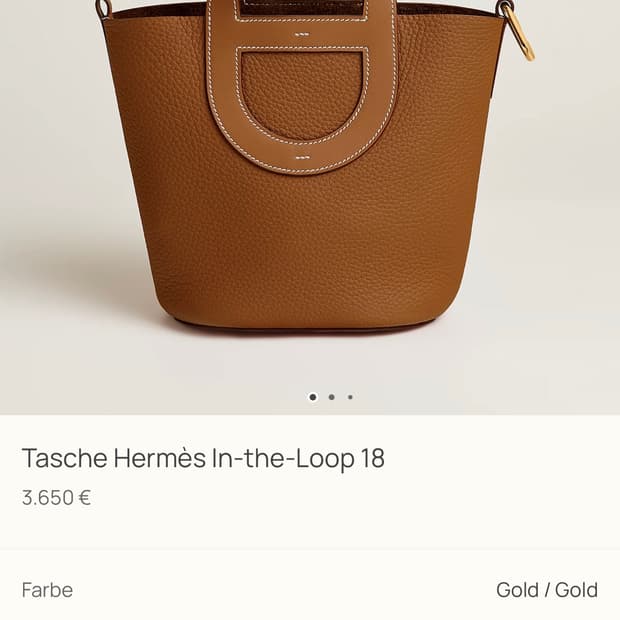The width and height of the screenshot is (620, 620).
Task: Click the lower white stitch mark on handle
Action: [x=303, y=158]
